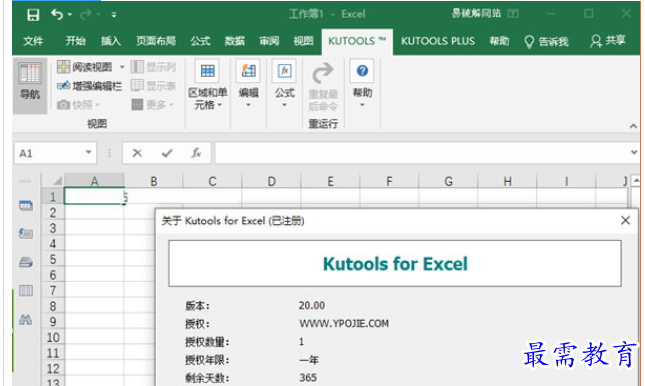The width and height of the screenshot is (645, 386).
Task: Open the 公式 ribbon tab
Action: coord(200,41)
